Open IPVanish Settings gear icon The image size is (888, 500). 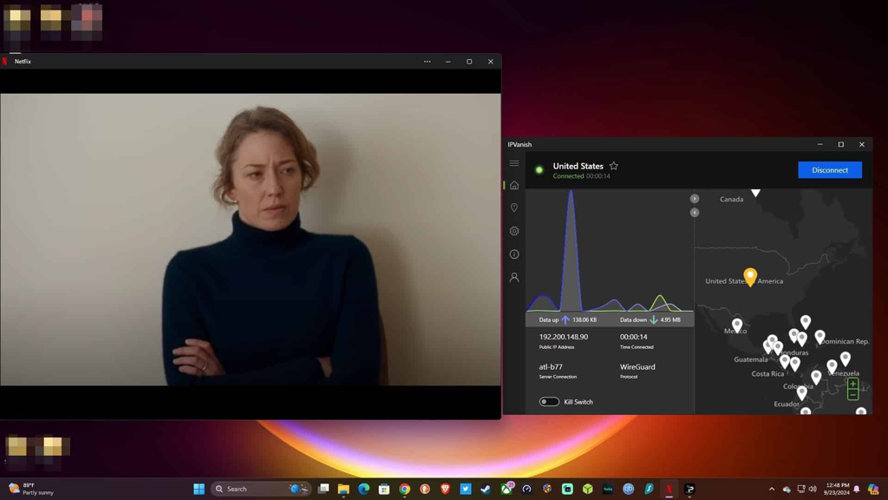[514, 231]
